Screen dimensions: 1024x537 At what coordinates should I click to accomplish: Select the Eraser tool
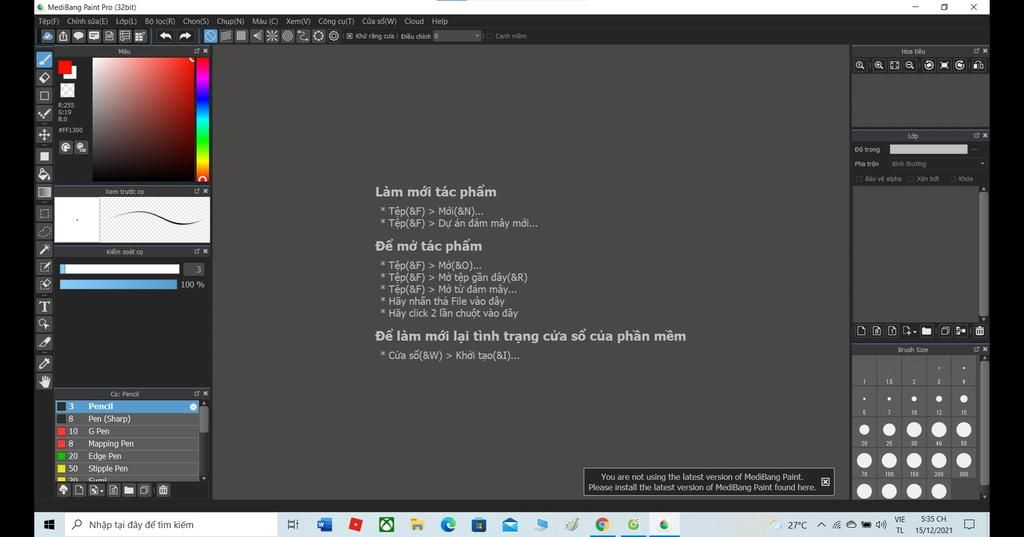point(44,78)
